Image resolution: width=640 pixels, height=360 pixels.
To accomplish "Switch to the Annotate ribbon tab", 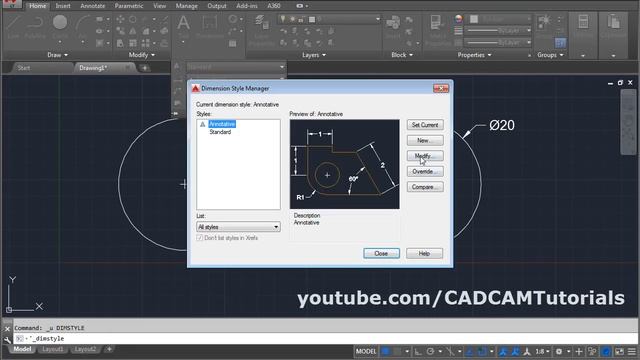I will coord(93,6).
